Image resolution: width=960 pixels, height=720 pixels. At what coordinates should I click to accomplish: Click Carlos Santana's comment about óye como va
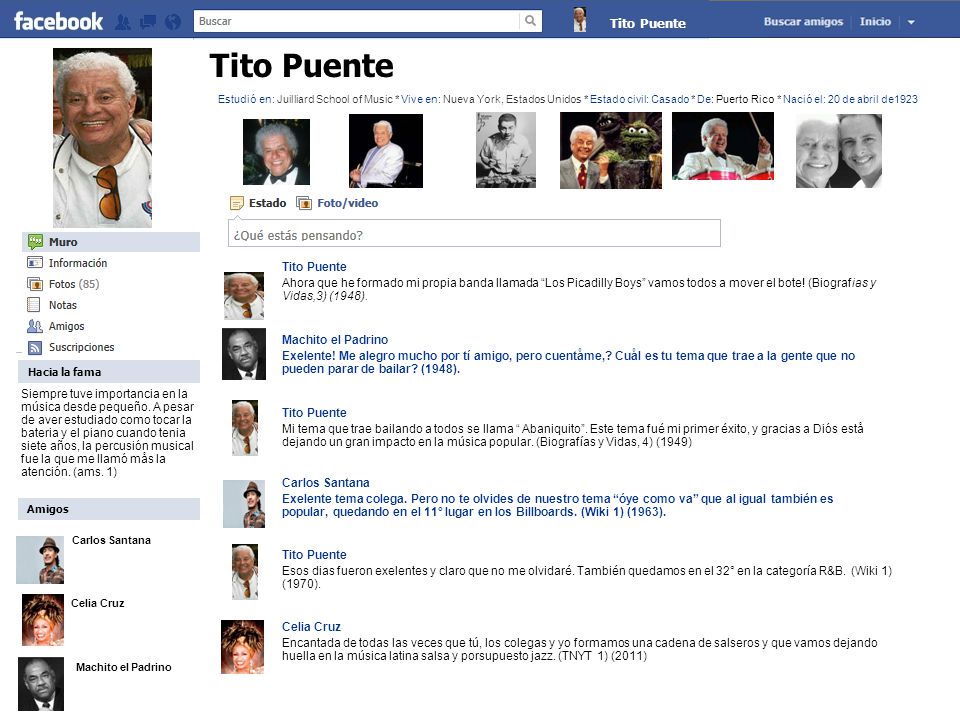click(x=557, y=505)
